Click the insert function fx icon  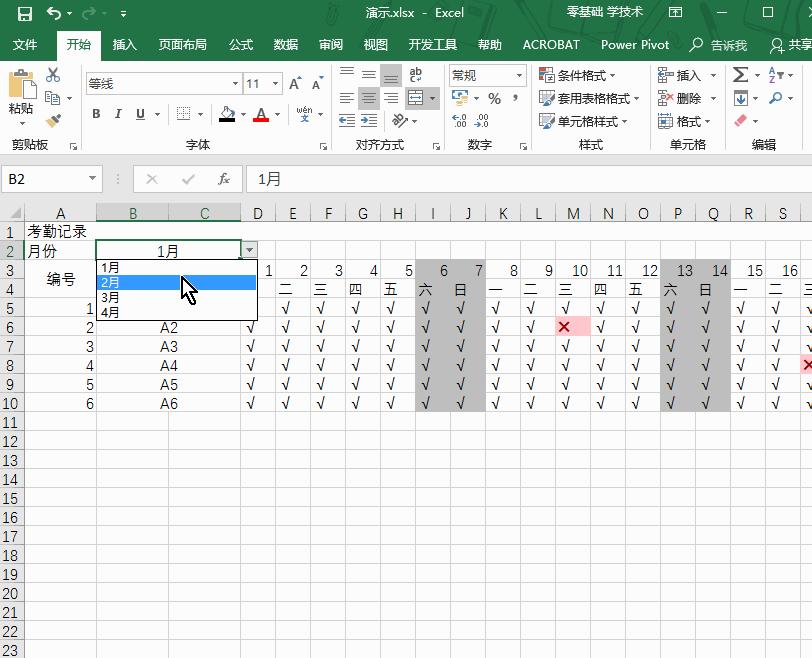click(224, 179)
